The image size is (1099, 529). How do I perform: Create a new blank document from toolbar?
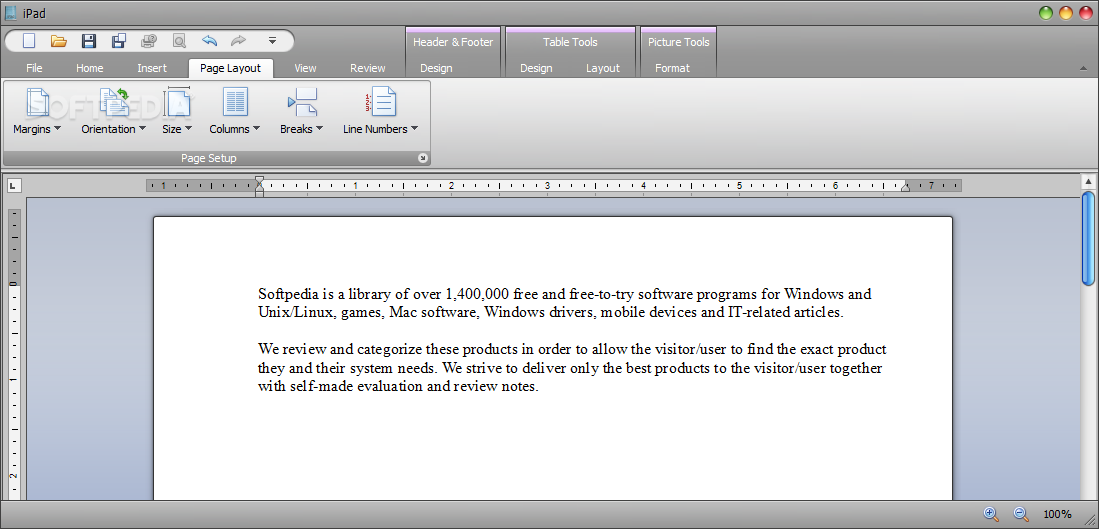(x=29, y=41)
